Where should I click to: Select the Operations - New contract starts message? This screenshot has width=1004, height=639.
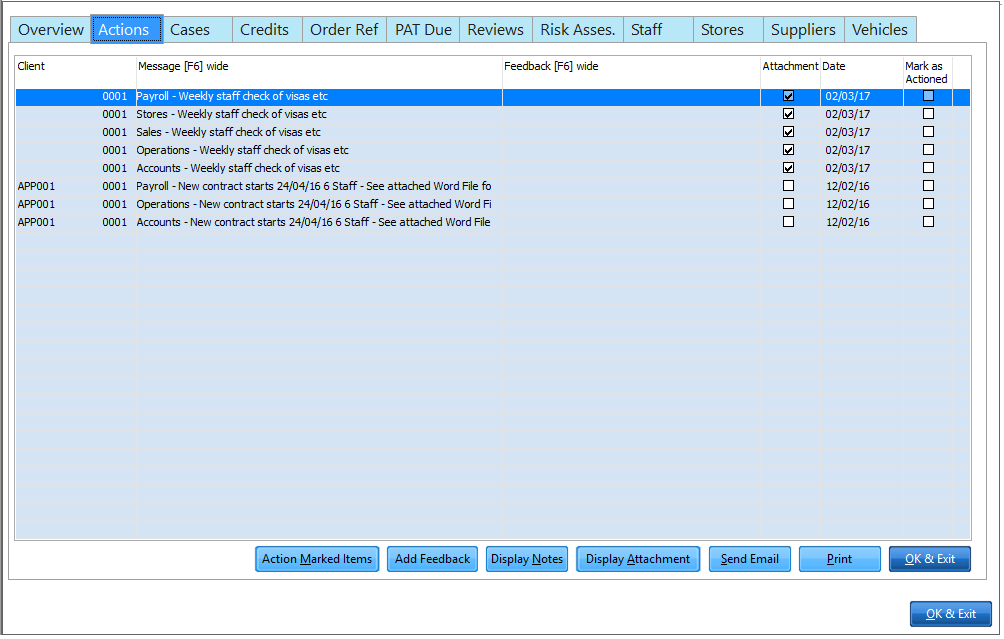point(314,204)
